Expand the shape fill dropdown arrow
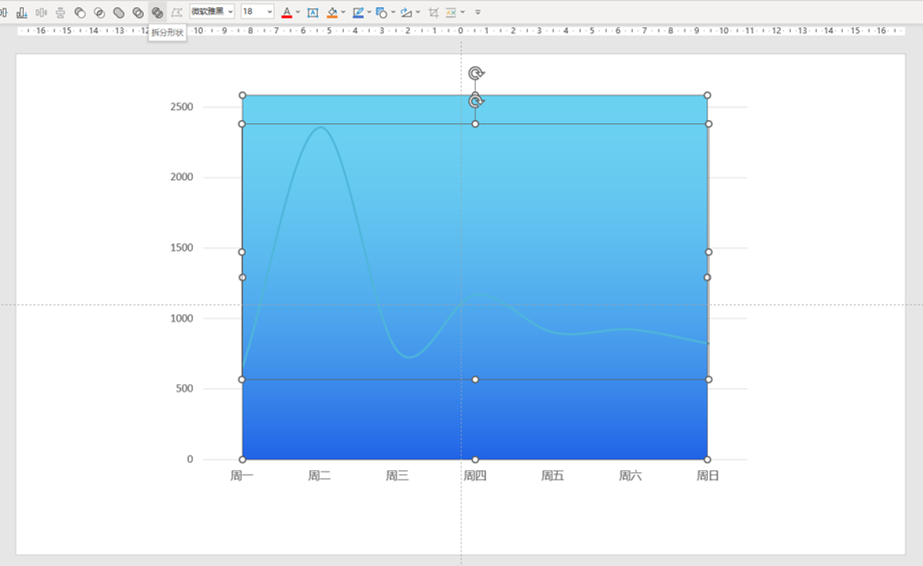923x566 pixels. (343, 12)
